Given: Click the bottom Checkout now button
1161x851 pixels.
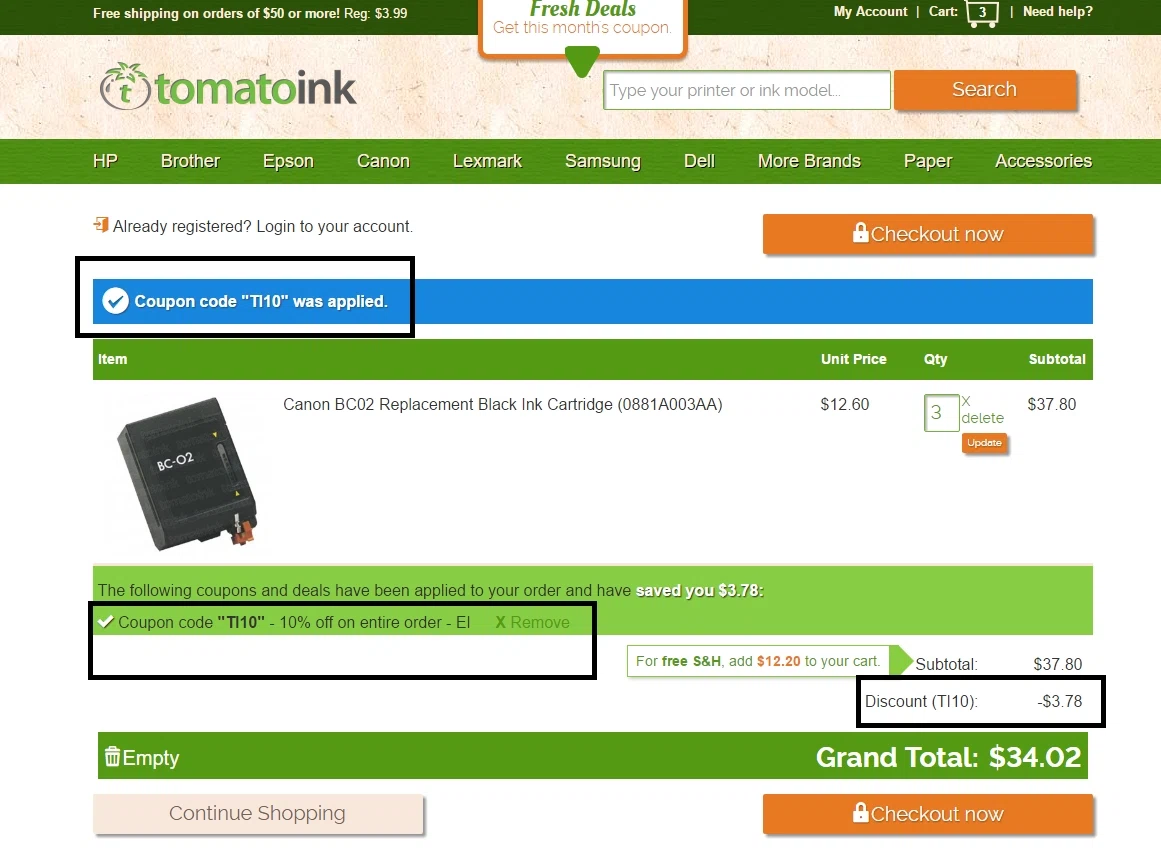Looking at the screenshot, I should (x=928, y=814).
